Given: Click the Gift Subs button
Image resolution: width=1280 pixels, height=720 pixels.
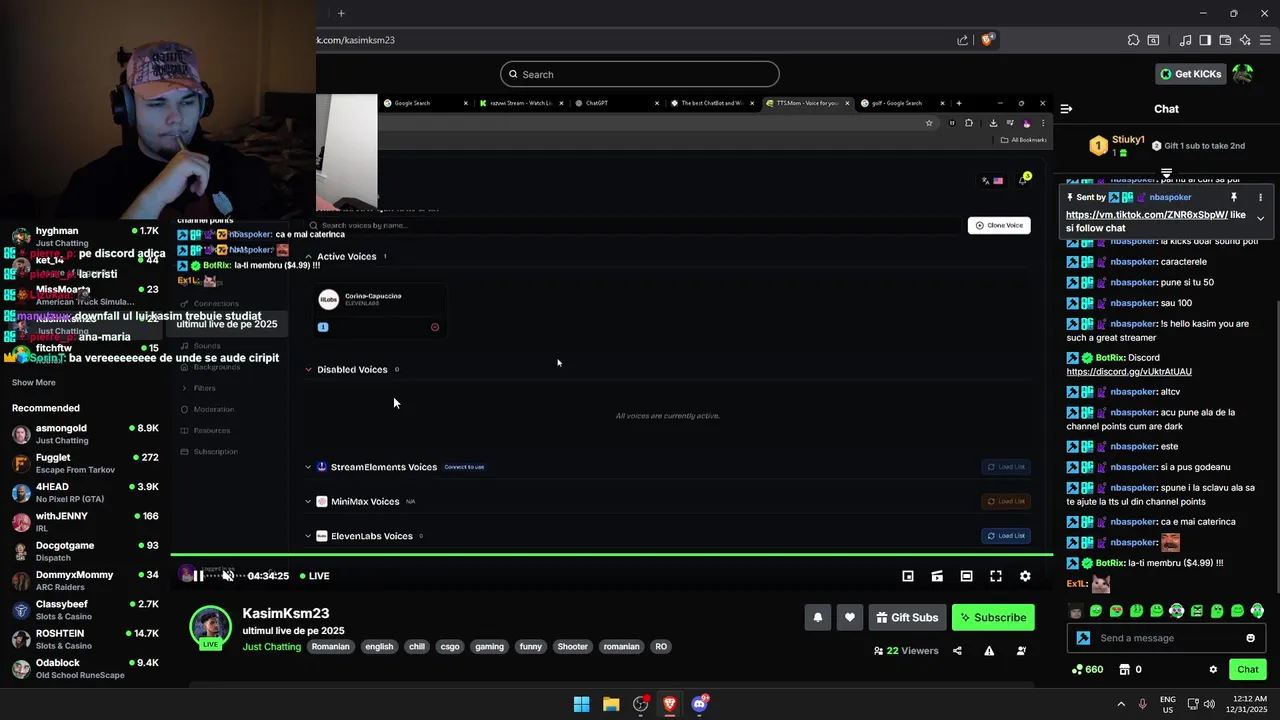Looking at the screenshot, I should click(x=907, y=618).
